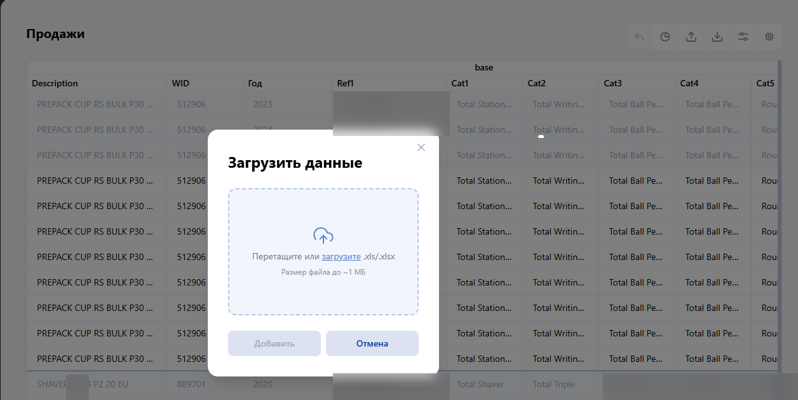Open the pie chart toolbar icon
The width and height of the screenshot is (798, 400).
click(x=665, y=37)
